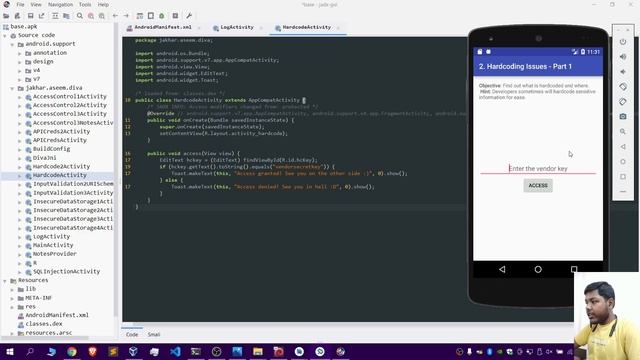Screen dimensions: 640x360
Task: Switch to the Code view tab
Action: [x=132, y=334]
